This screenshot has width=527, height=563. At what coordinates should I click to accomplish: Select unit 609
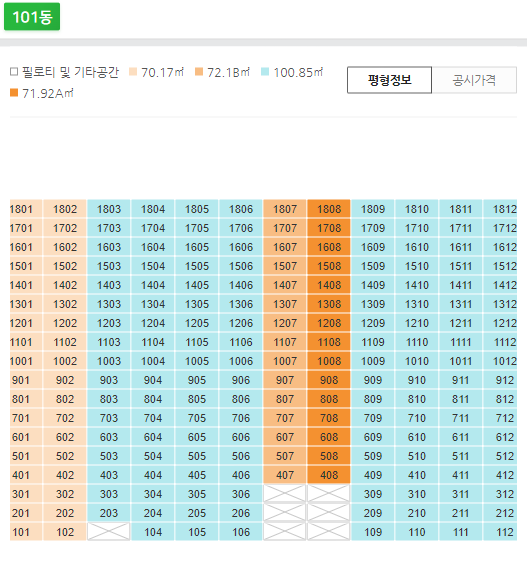tap(373, 437)
